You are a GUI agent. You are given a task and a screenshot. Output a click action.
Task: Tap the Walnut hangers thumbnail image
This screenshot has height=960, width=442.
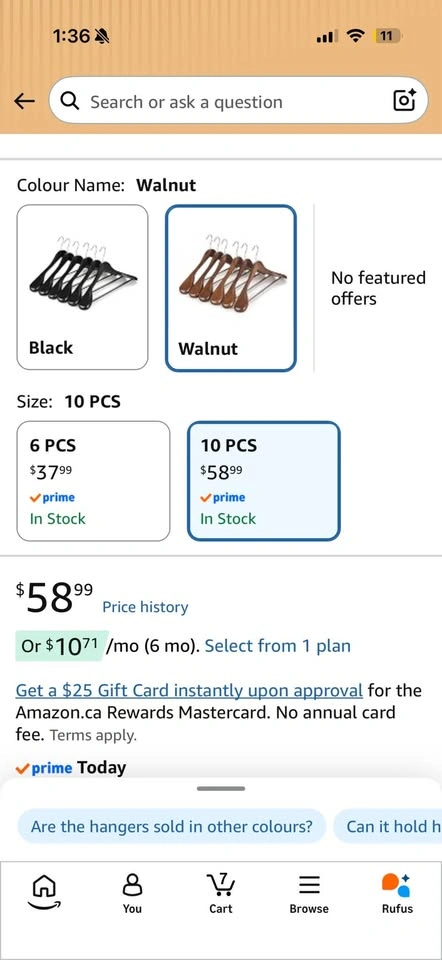pyautogui.click(x=232, y=273)
